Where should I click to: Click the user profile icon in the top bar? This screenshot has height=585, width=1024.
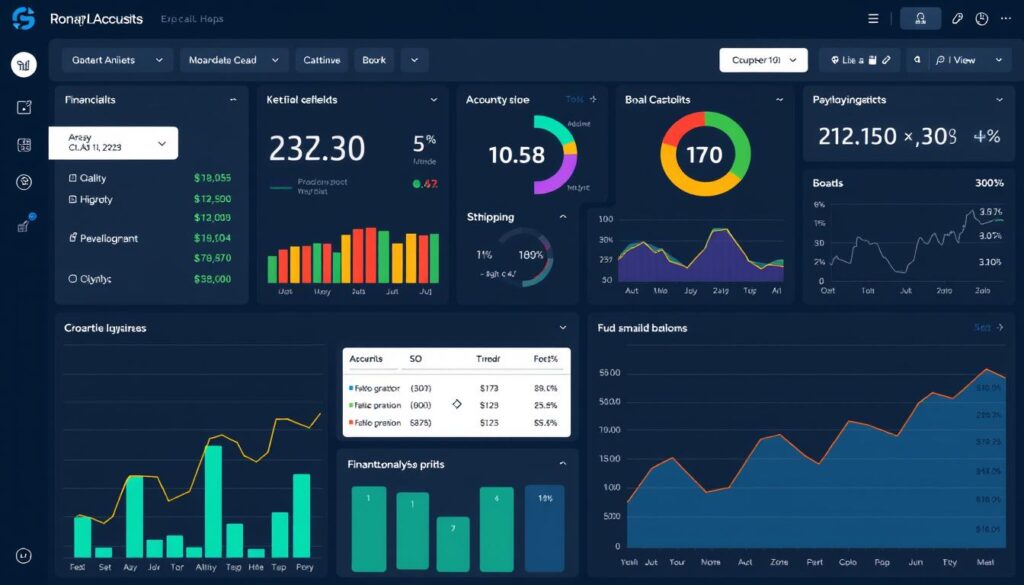click(x=921, y=18)
